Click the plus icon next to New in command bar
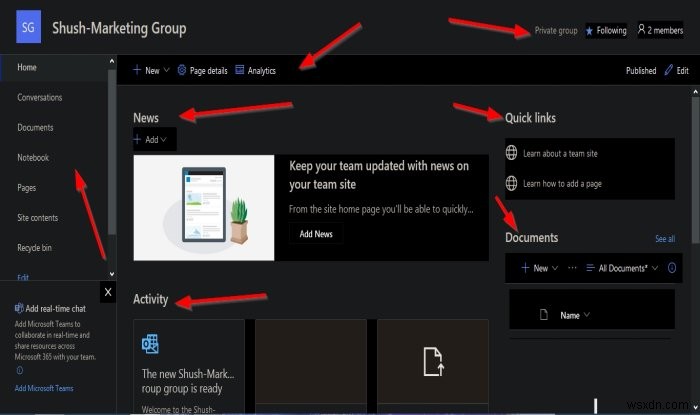Image resolution: width=700 pixels, height=415 pixels. 137,70
